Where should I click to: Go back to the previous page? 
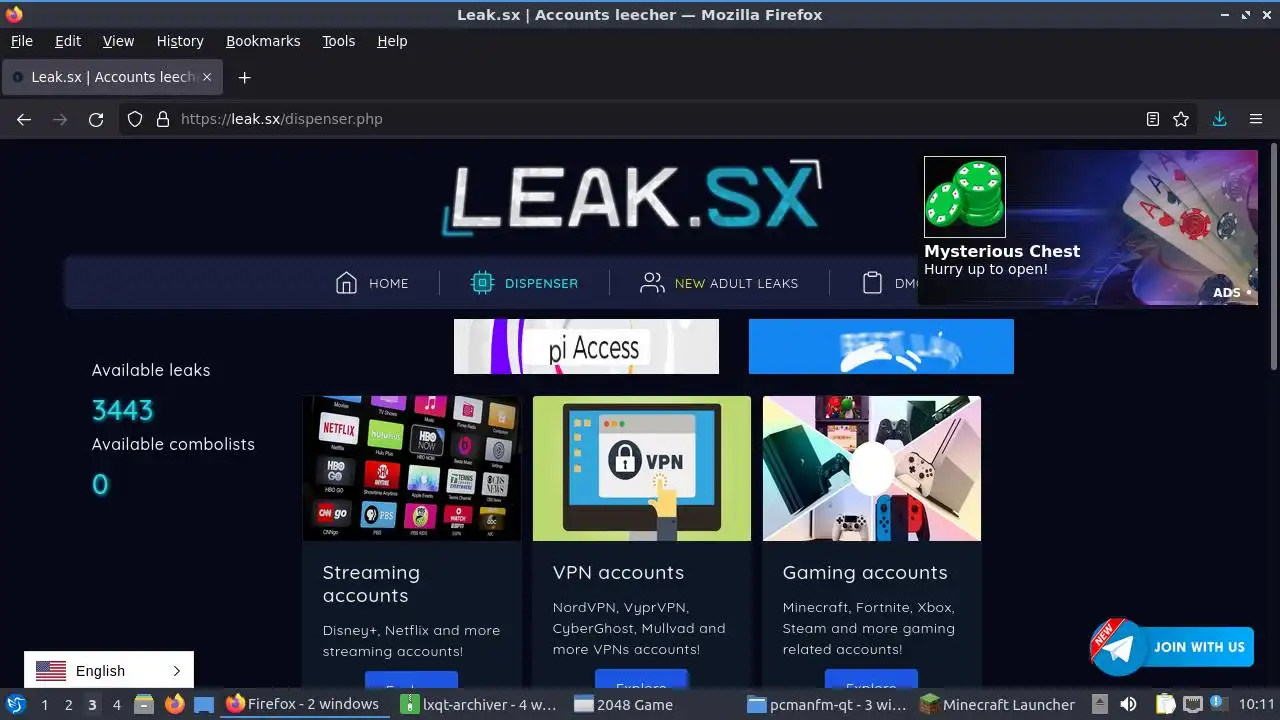point(24,119)
